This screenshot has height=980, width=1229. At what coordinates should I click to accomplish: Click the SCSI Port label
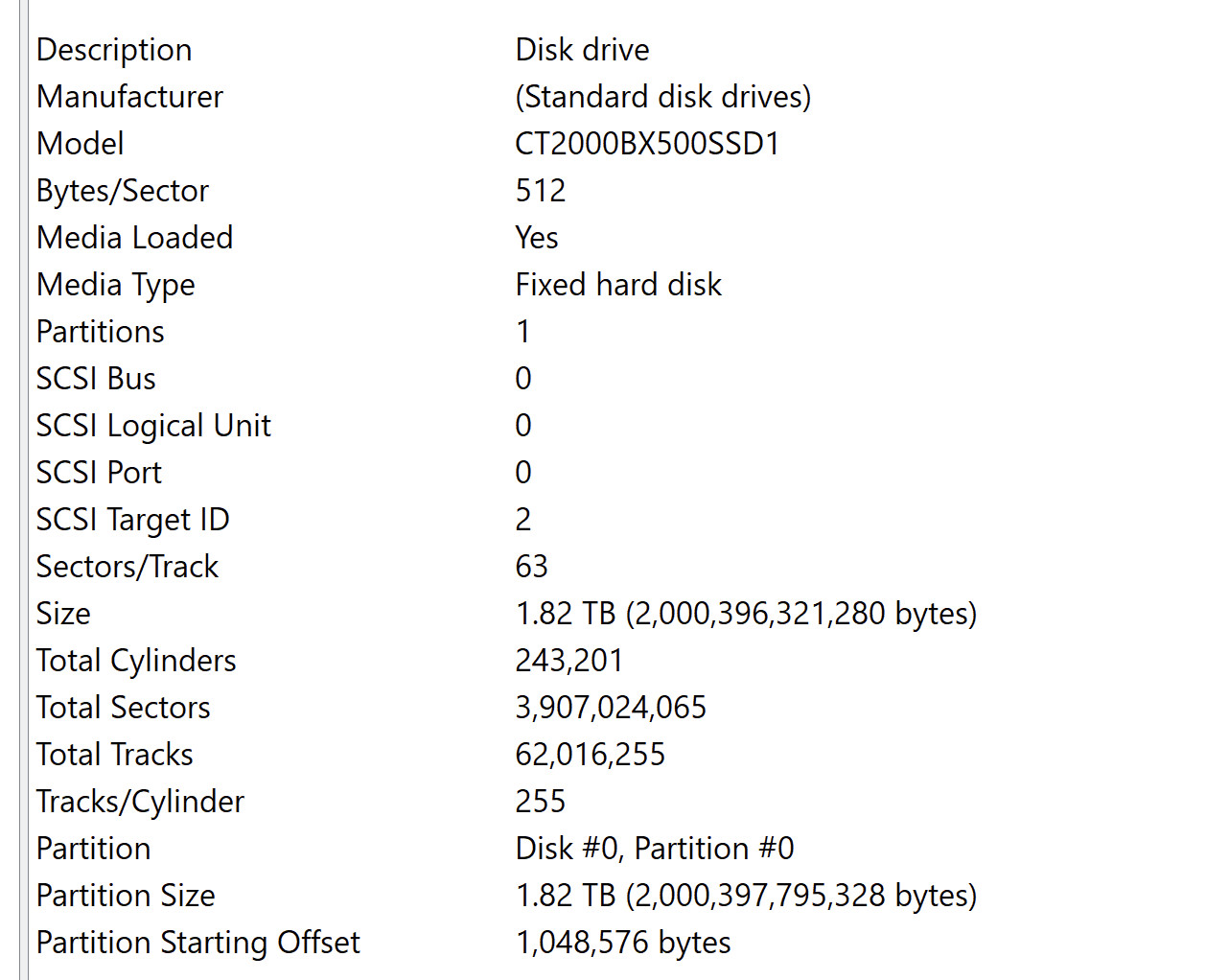(x=99, y=473)
